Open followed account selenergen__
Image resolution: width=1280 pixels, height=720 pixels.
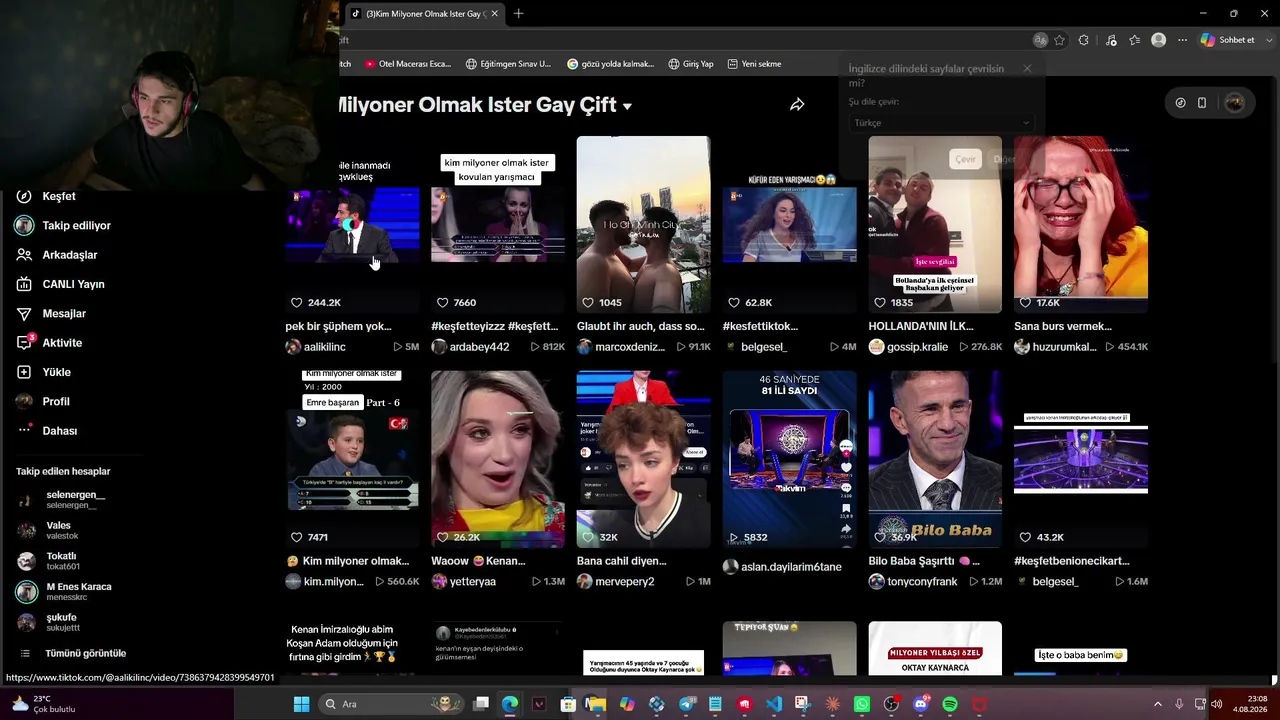click(61, 499)
